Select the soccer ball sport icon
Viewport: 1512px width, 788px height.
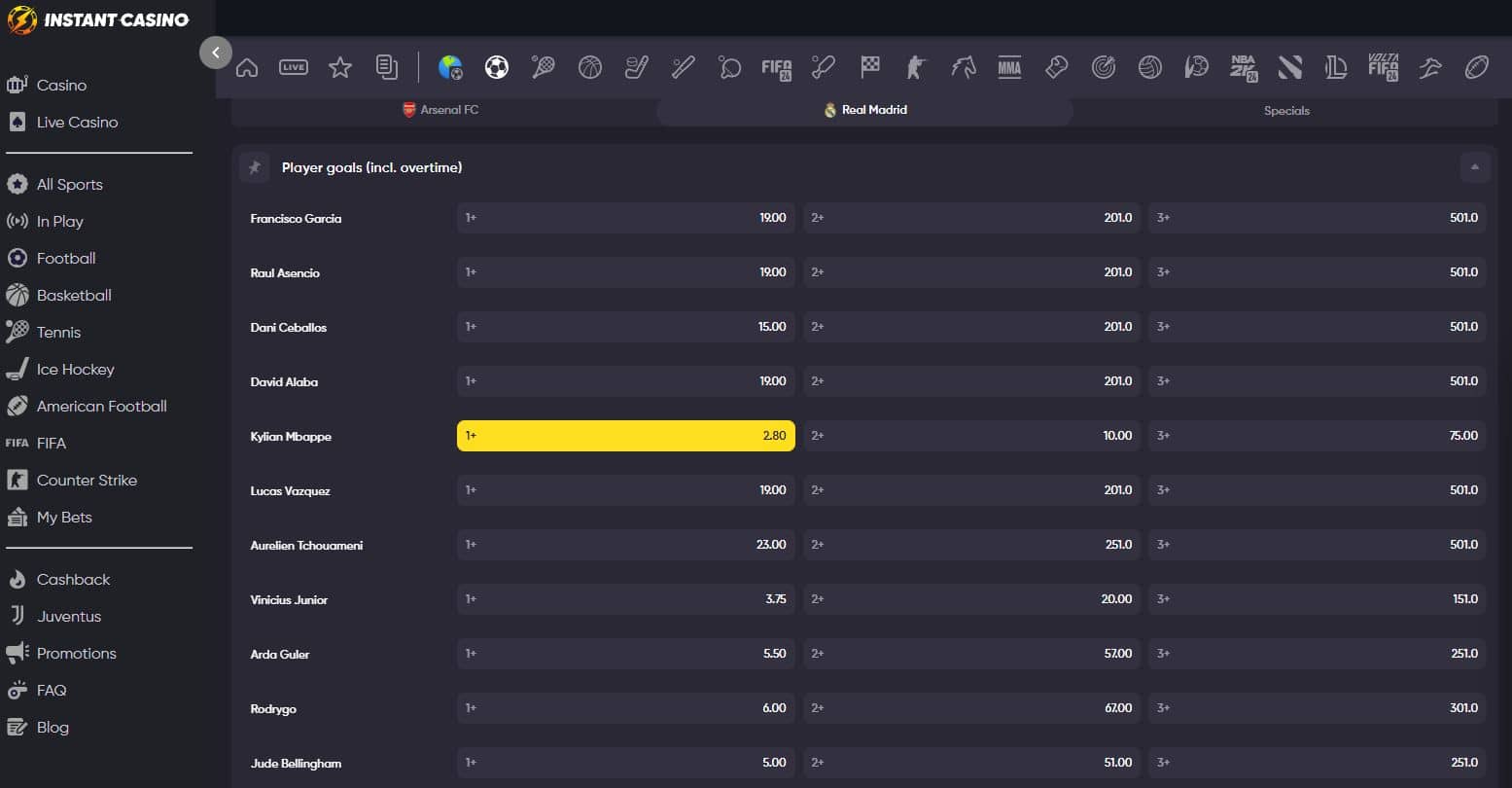(x=497, y=67)
